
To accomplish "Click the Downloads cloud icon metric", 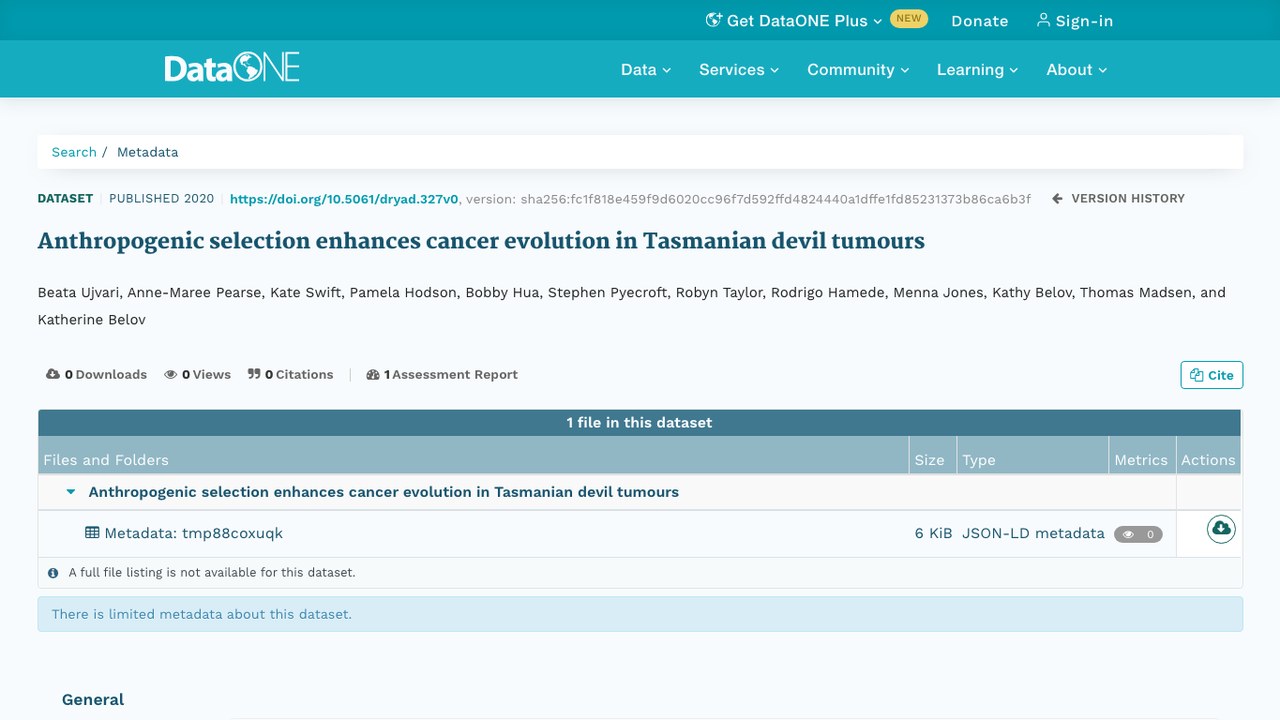I will (x=53, y=374).
